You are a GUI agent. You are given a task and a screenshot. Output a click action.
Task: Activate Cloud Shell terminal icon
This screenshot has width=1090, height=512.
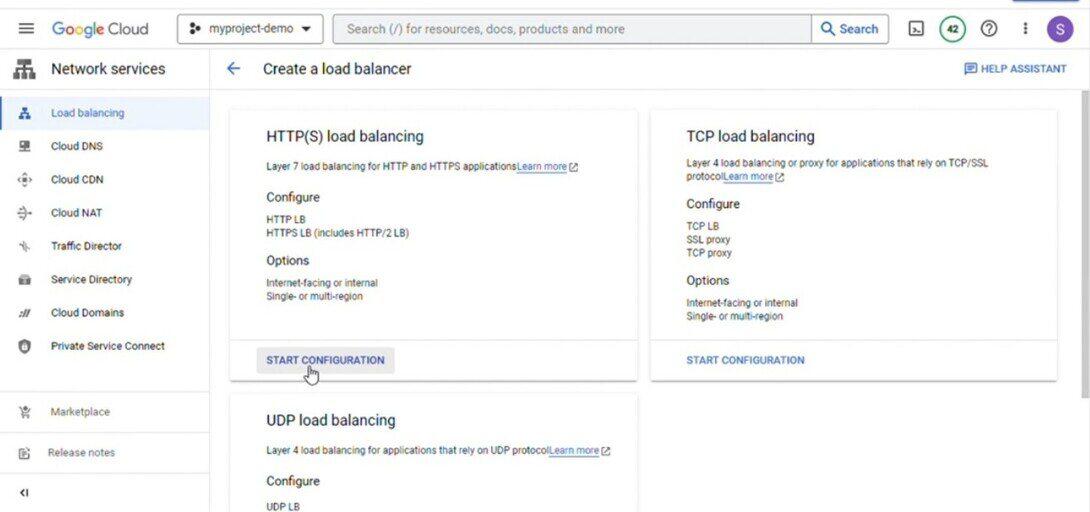(916, 29)
